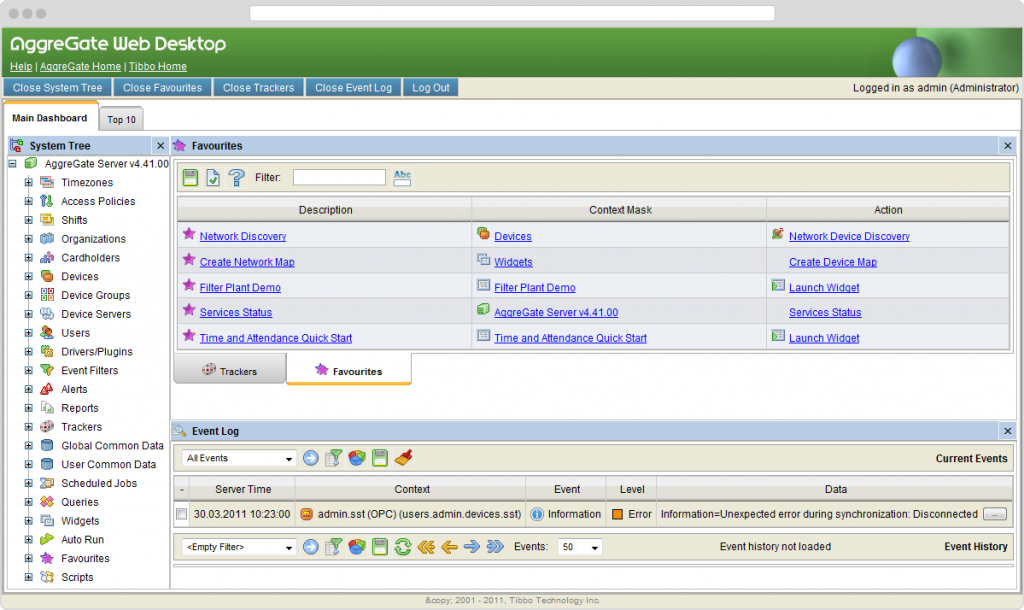Click the Close Trackers button
1024x610 pixels.
259,88
